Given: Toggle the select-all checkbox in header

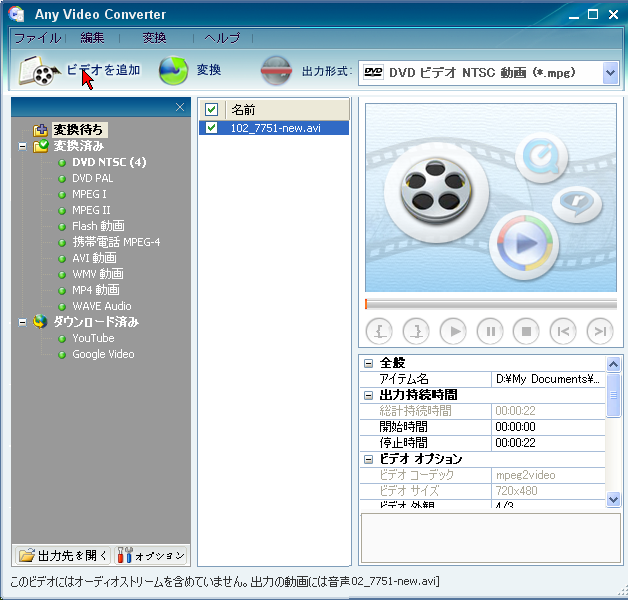Looking at the screenshot, I should coord(211,109).
